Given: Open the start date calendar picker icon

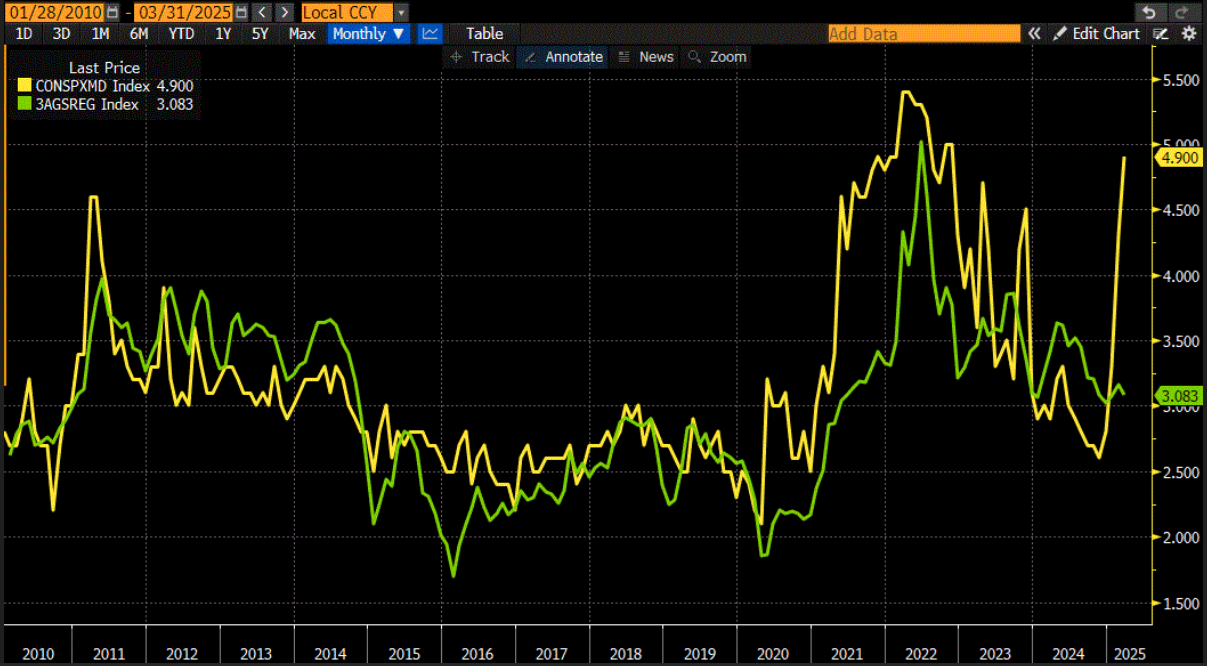Looking at the screenshot, I should [x=110, y=12].
